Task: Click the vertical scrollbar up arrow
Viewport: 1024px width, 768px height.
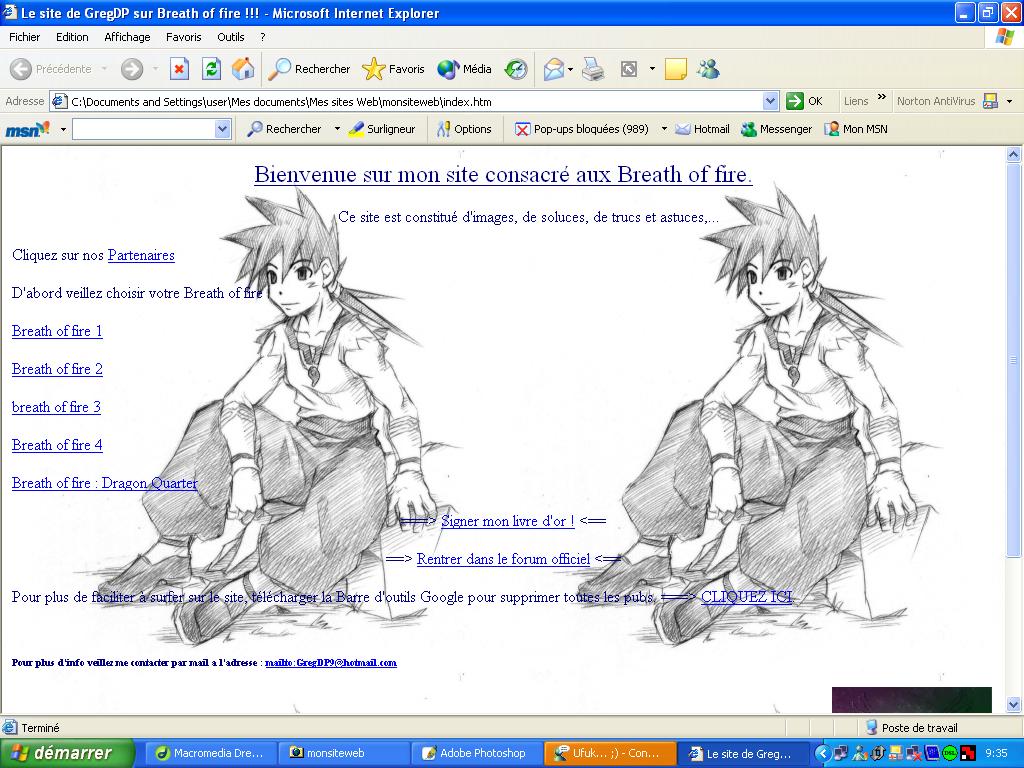Action: pyautogui.click(x=1014, y=155)
